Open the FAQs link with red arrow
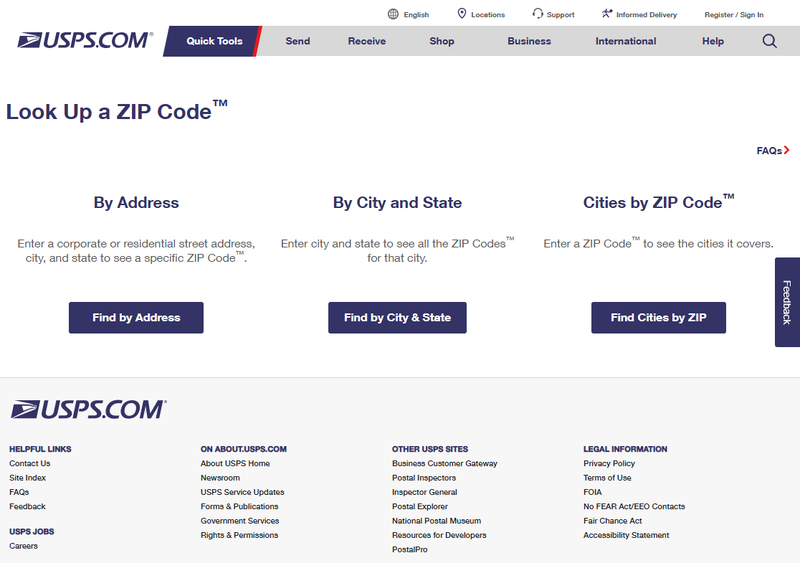 click(x=773, y=151)
